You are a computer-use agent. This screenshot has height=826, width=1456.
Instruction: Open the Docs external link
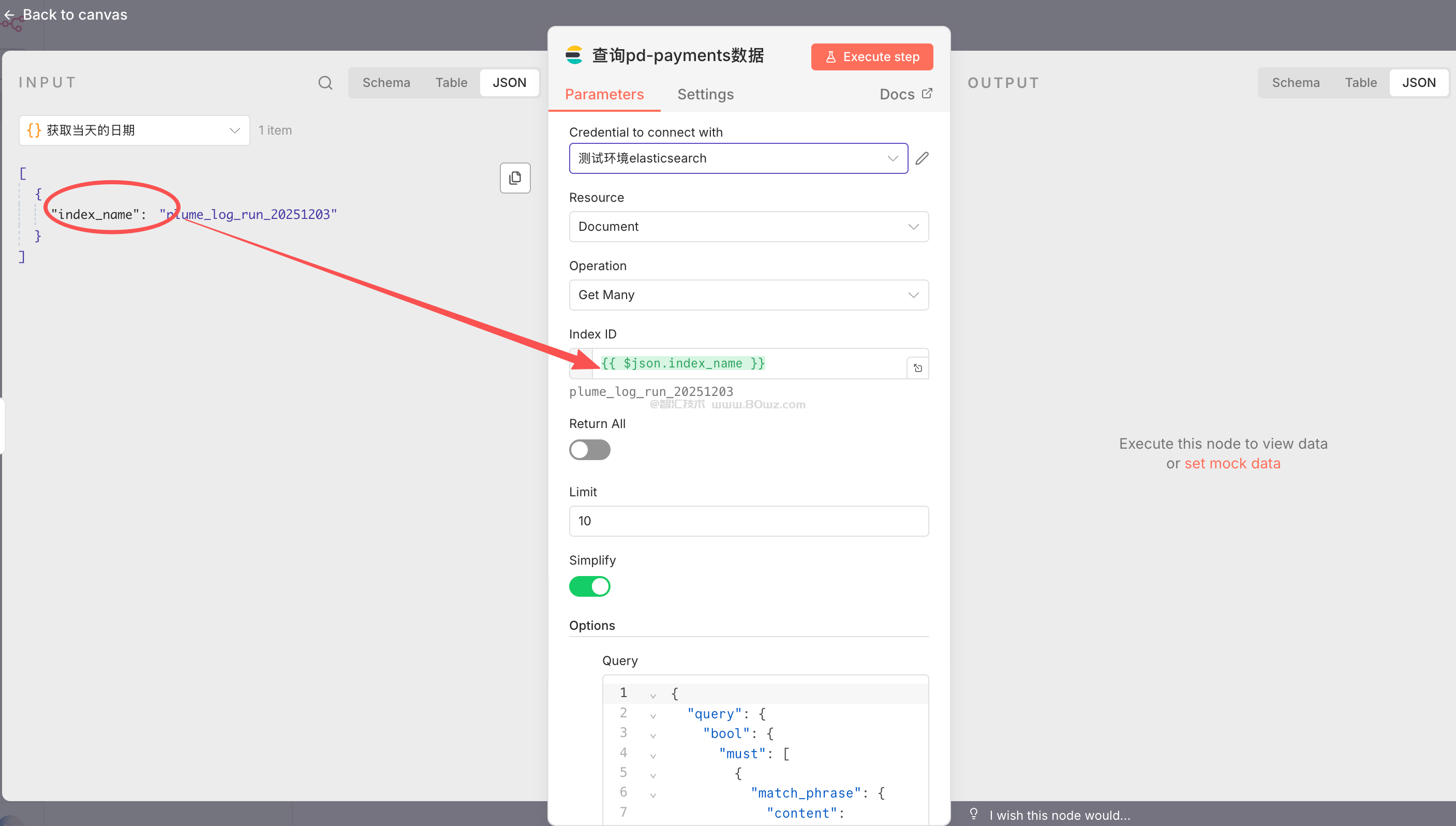coord(905,94)
